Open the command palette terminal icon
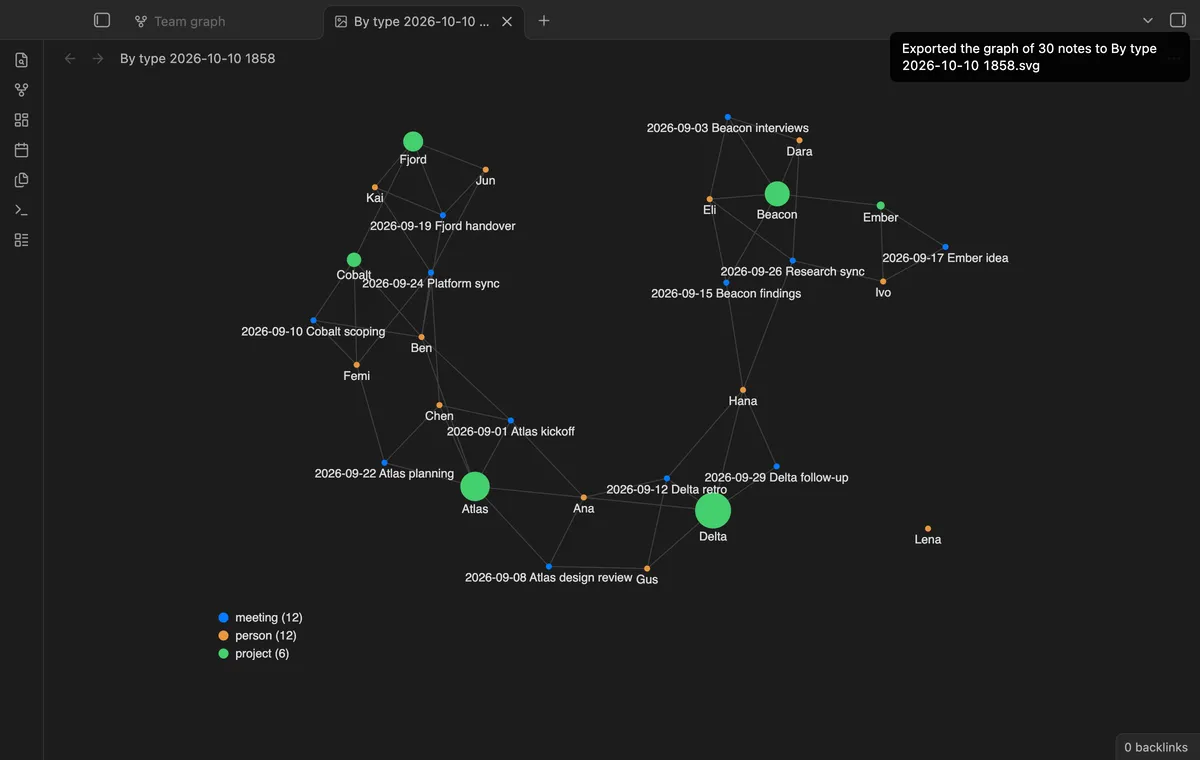The image size is (1200, 760). point(22,210)
